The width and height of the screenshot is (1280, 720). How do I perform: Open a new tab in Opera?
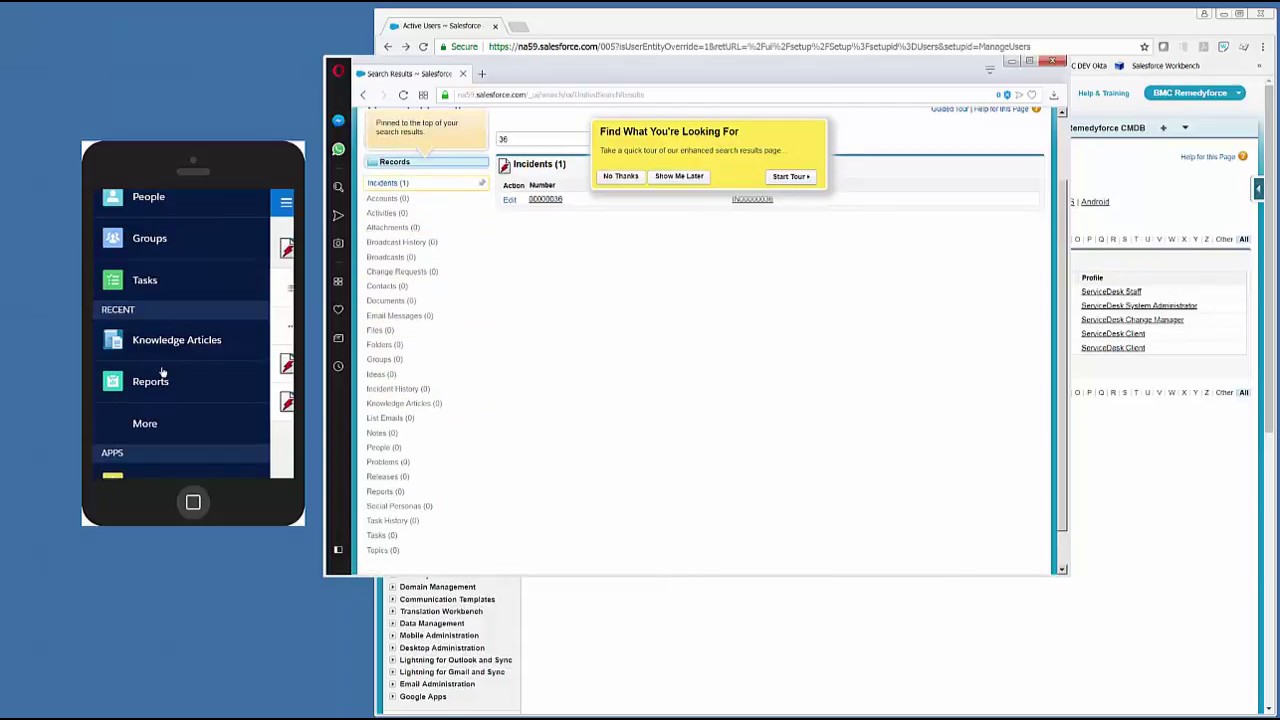click(482, 73)
